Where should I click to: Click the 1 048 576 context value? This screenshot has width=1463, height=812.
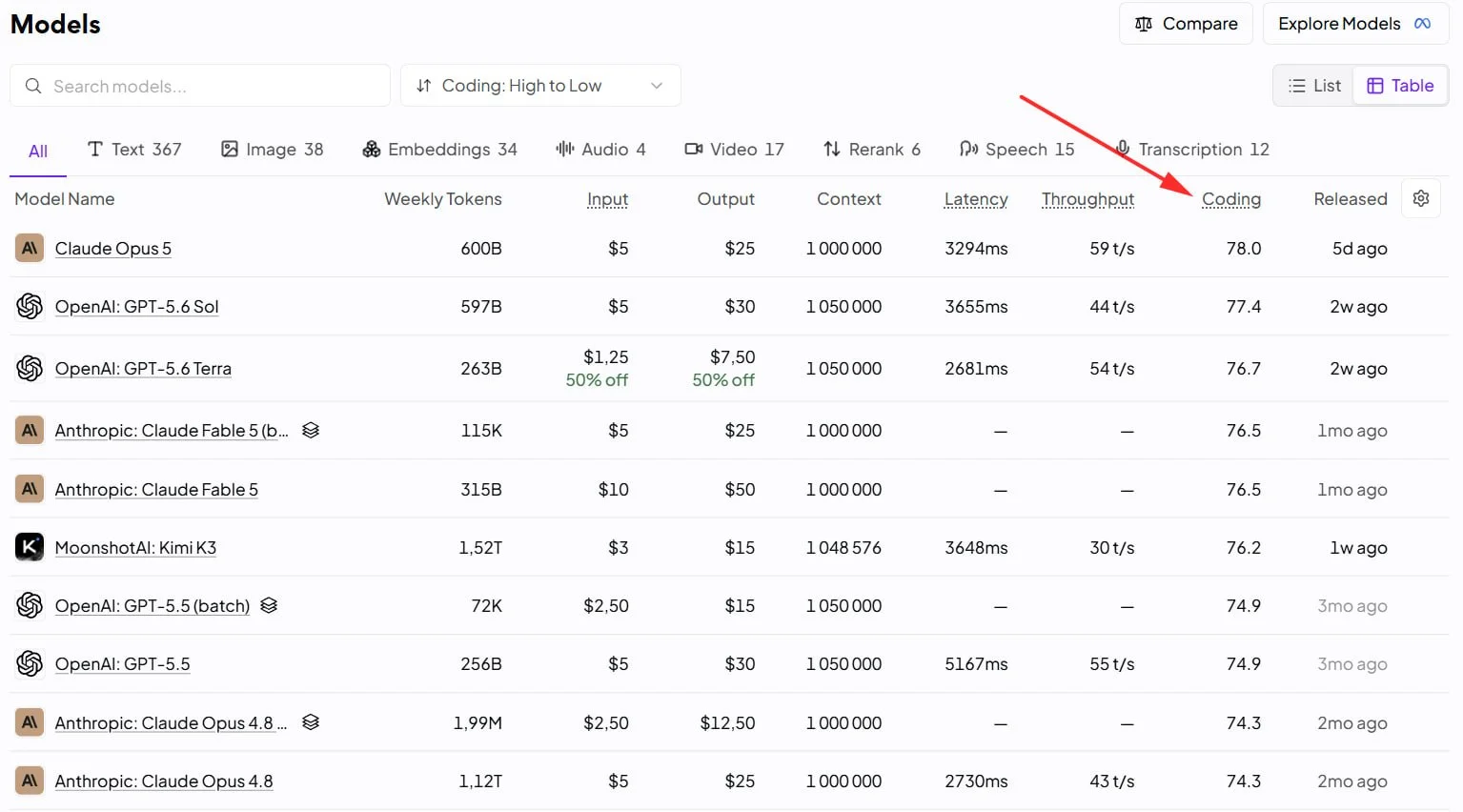(843, 548)
